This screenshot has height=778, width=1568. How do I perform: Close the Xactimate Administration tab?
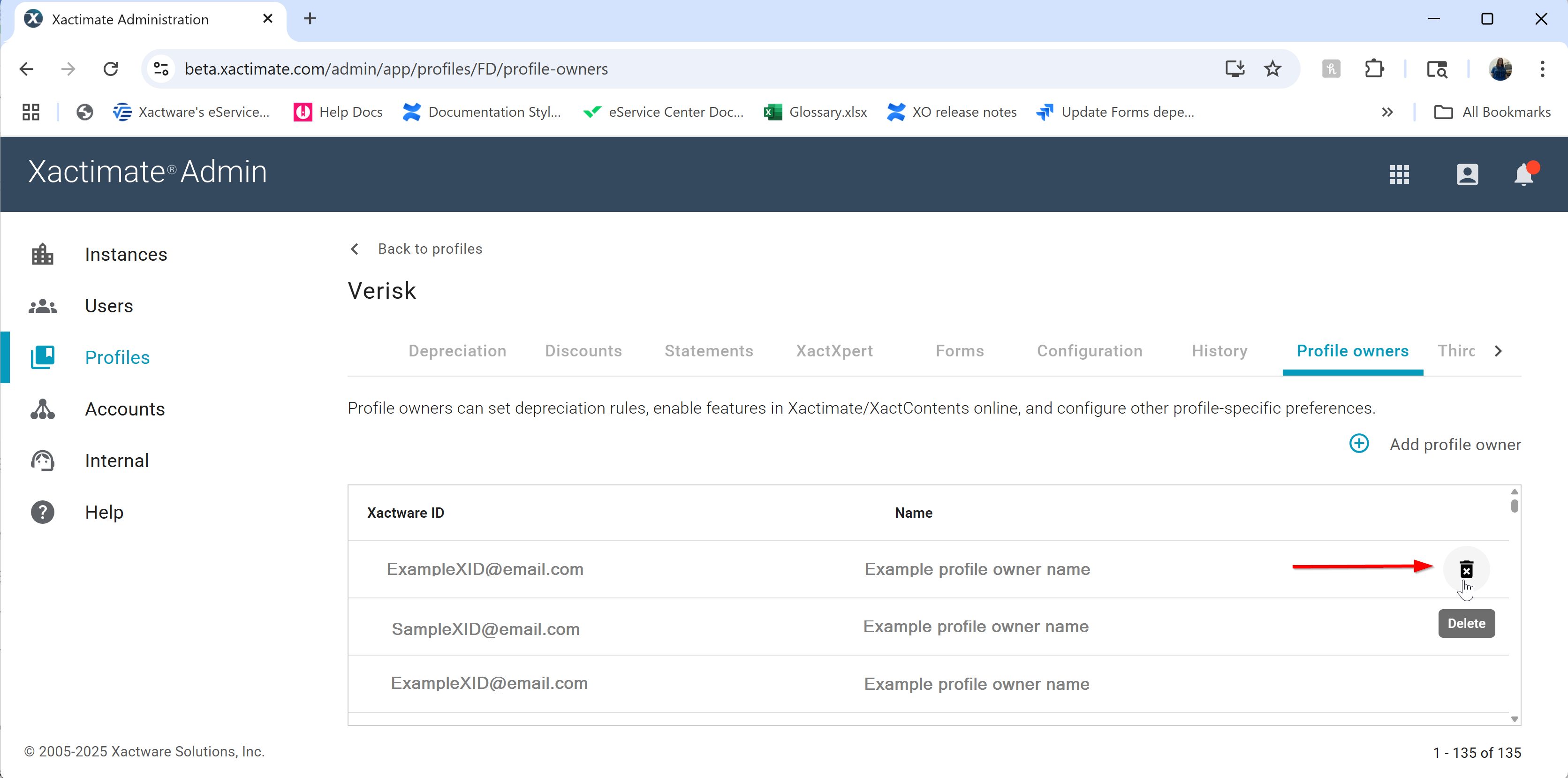click(267, 19)
